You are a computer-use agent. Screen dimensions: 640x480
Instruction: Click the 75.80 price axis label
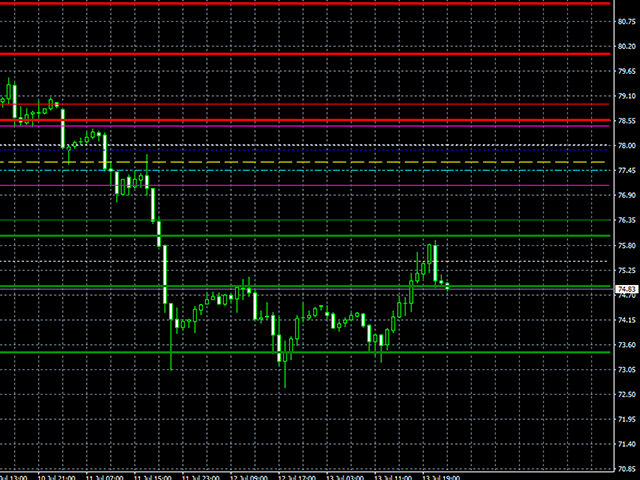pyautogui.click(x=627, y=245)
